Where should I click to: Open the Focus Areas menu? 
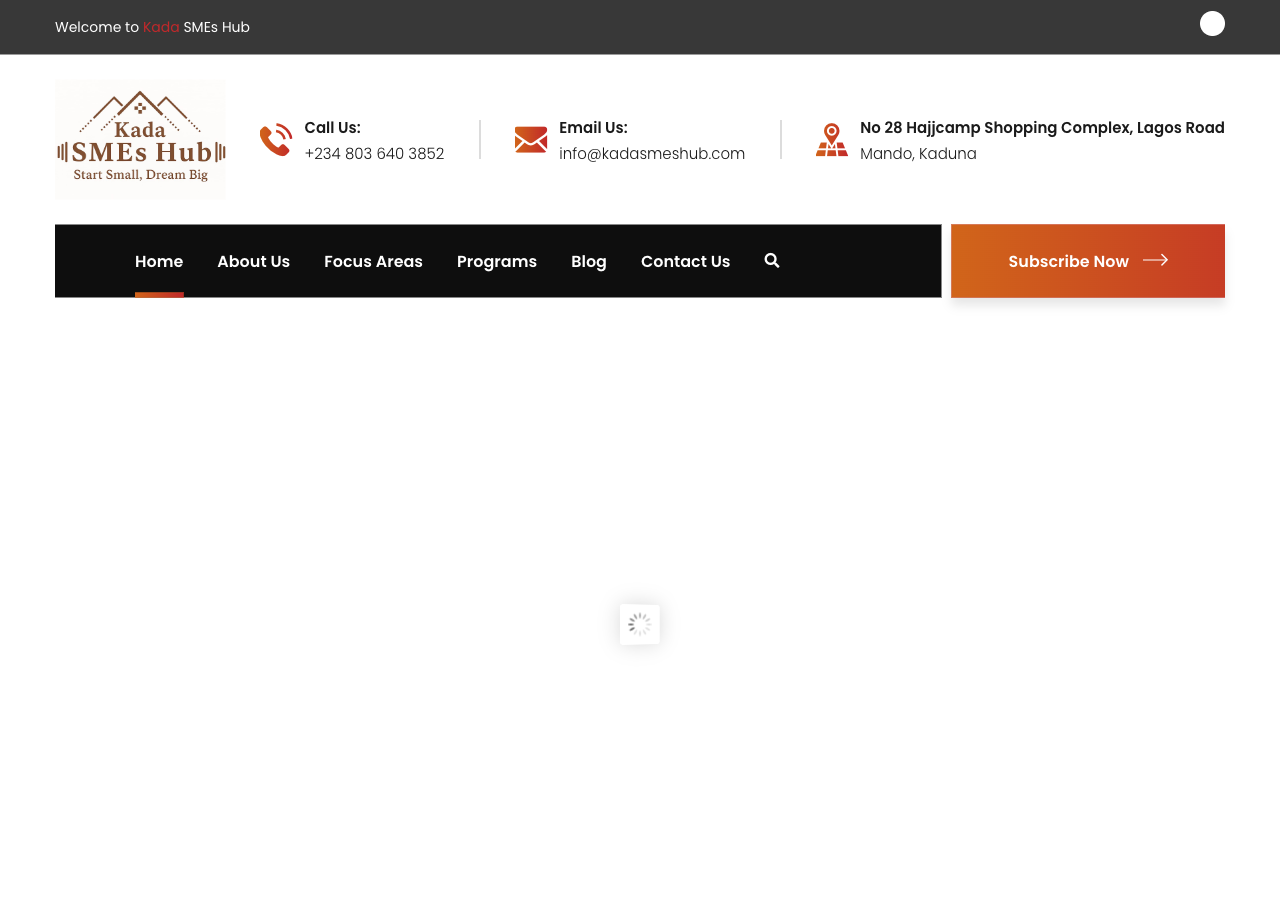(373, 261)
